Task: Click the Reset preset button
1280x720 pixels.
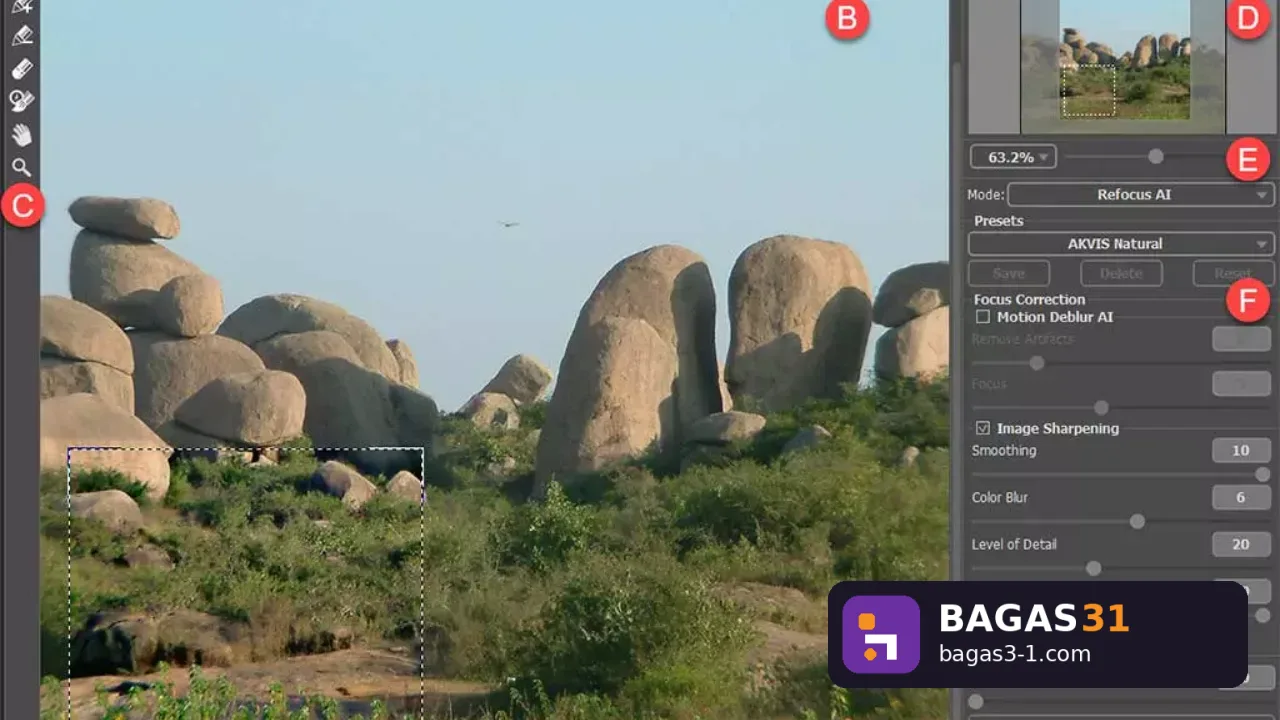Action: (1233, 273)
